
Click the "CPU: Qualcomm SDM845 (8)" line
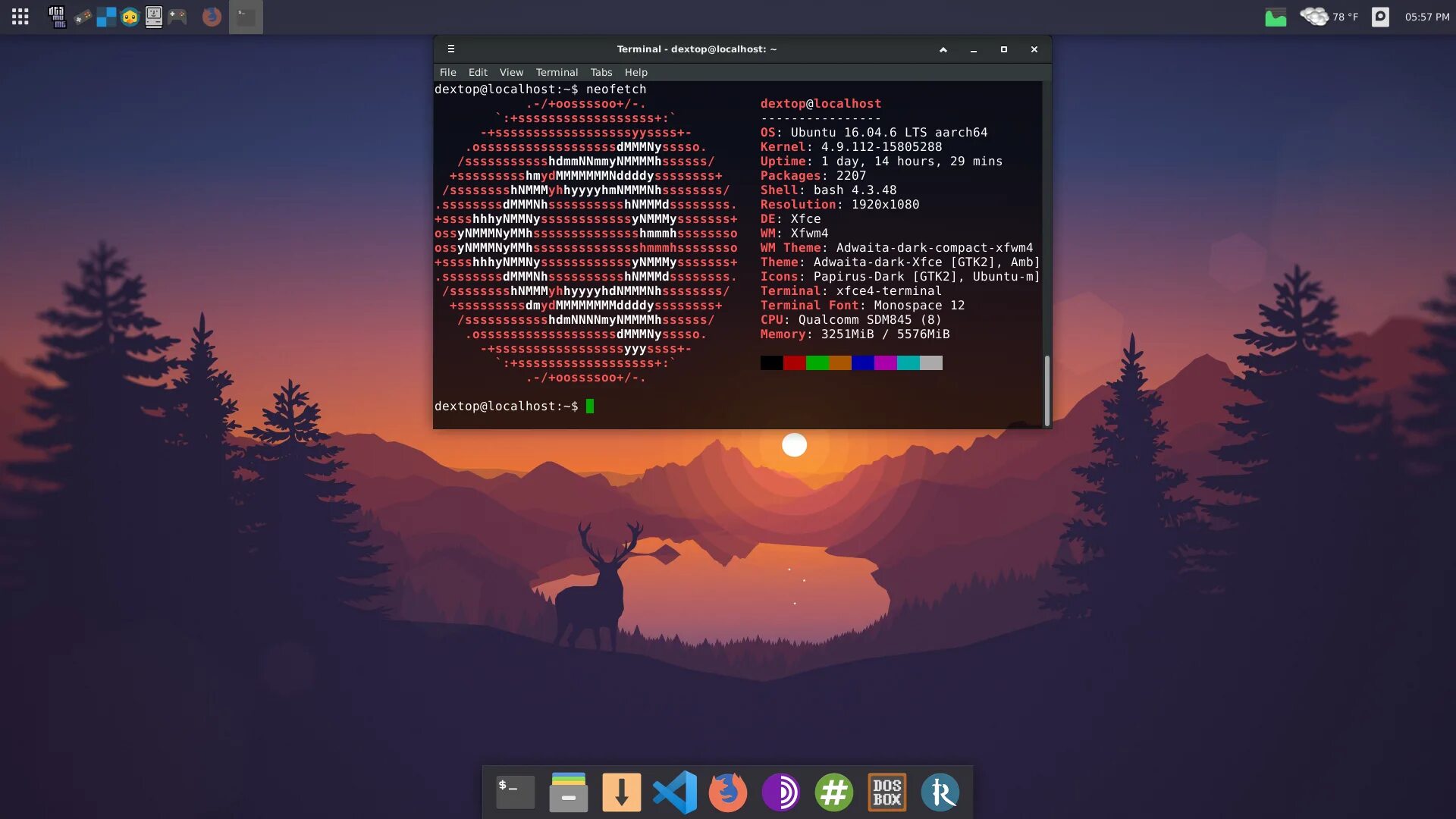tap(851, 320)
